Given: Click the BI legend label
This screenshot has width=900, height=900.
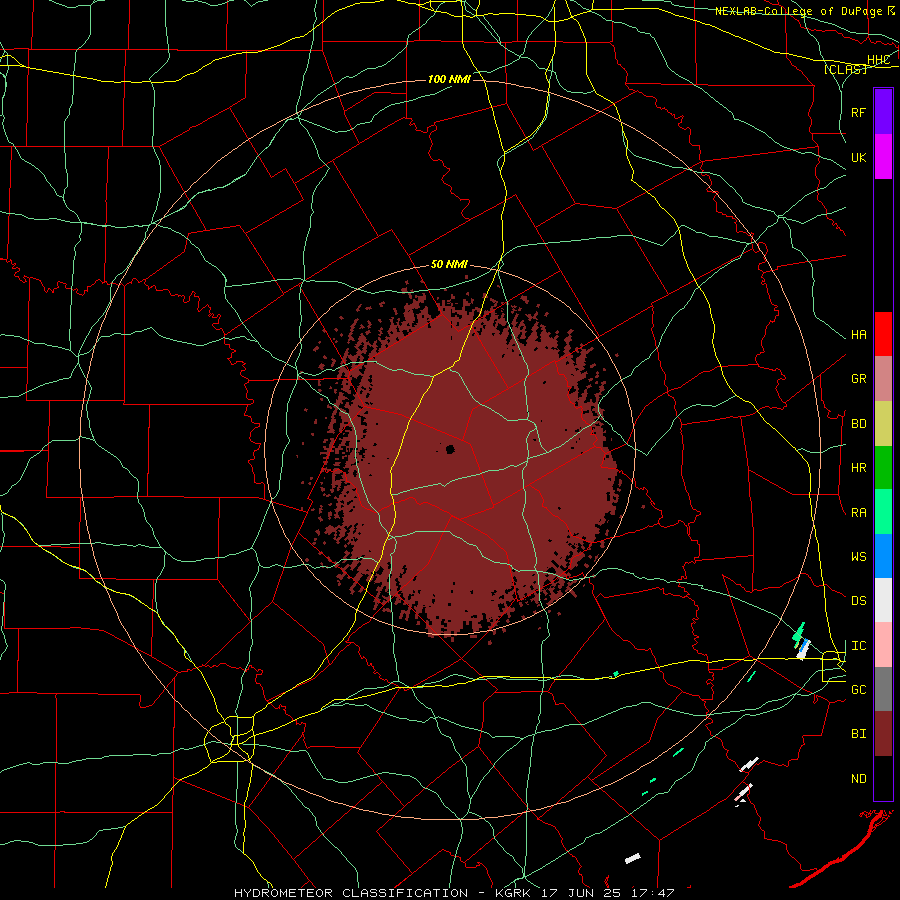Looking at the screenshot, I should [859, 734].
